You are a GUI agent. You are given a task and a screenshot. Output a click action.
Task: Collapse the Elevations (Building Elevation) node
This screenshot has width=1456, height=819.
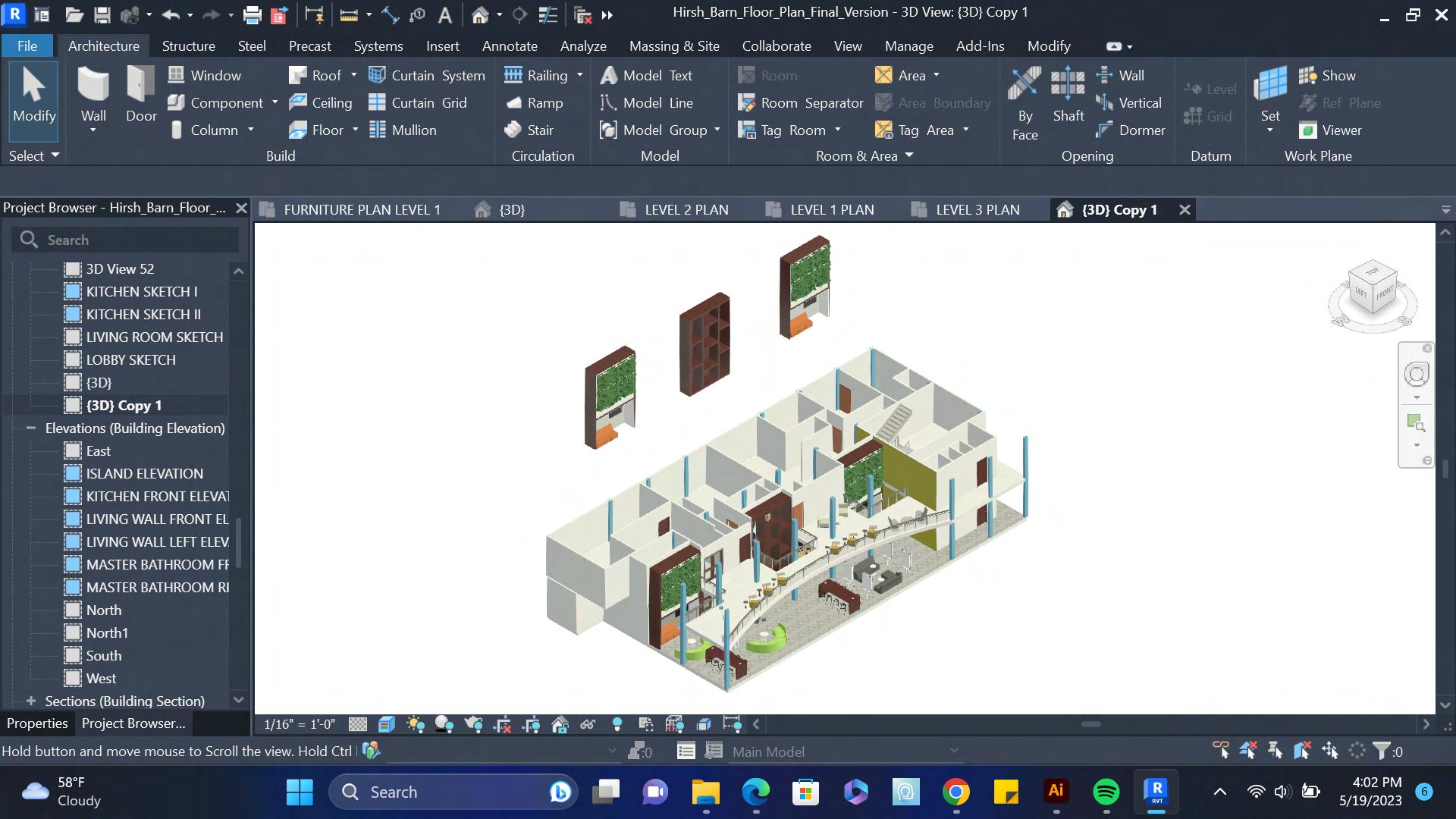(31, 428)
